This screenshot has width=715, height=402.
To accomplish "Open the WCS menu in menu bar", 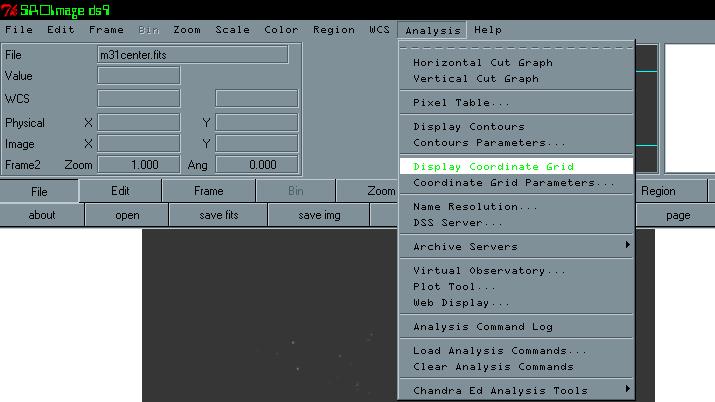I will 379,30.
